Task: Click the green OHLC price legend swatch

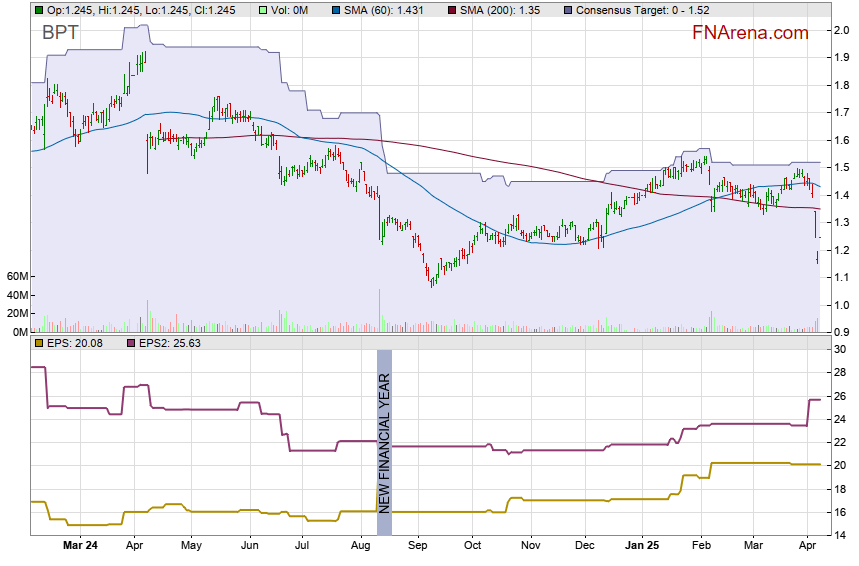Action: [38, 10]
